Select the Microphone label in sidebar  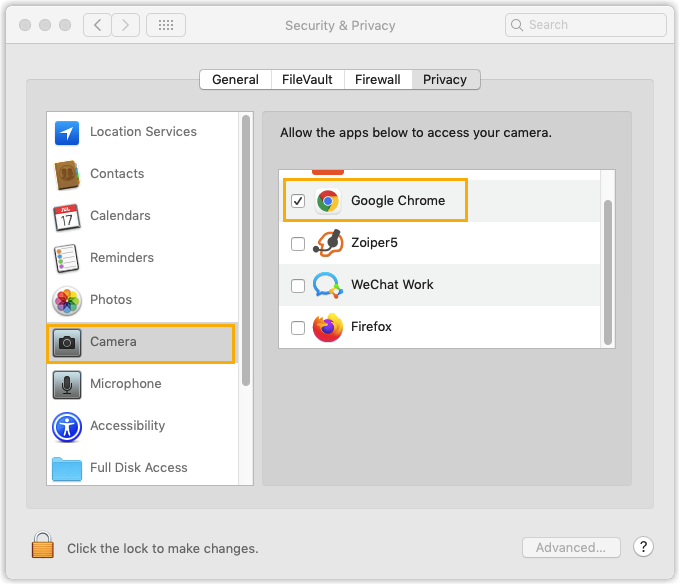(126, 384)
